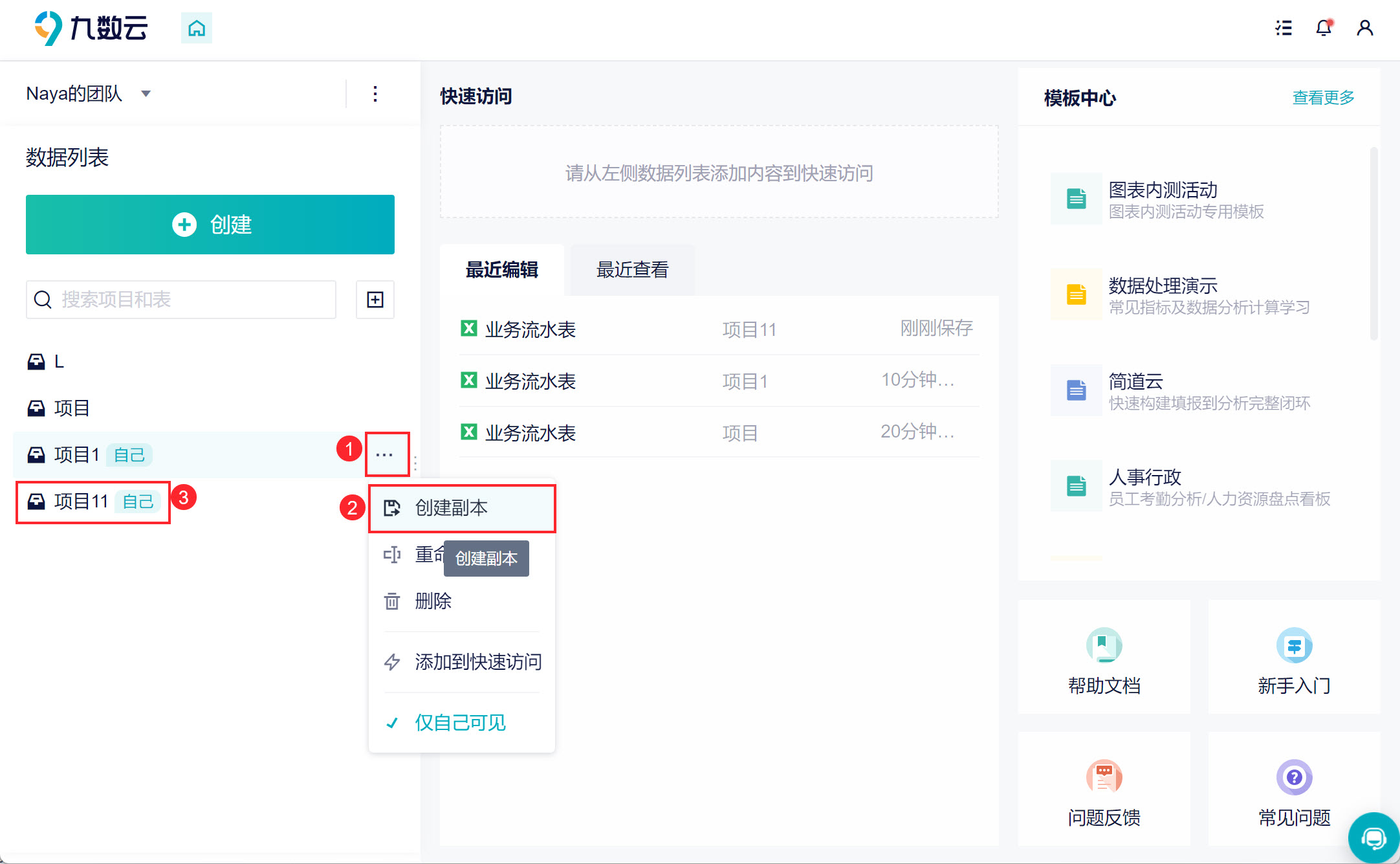The image size is (1400, 864).
Task: Open the 问题反馈 feedback icon
Action: (x=1104, y=777)
